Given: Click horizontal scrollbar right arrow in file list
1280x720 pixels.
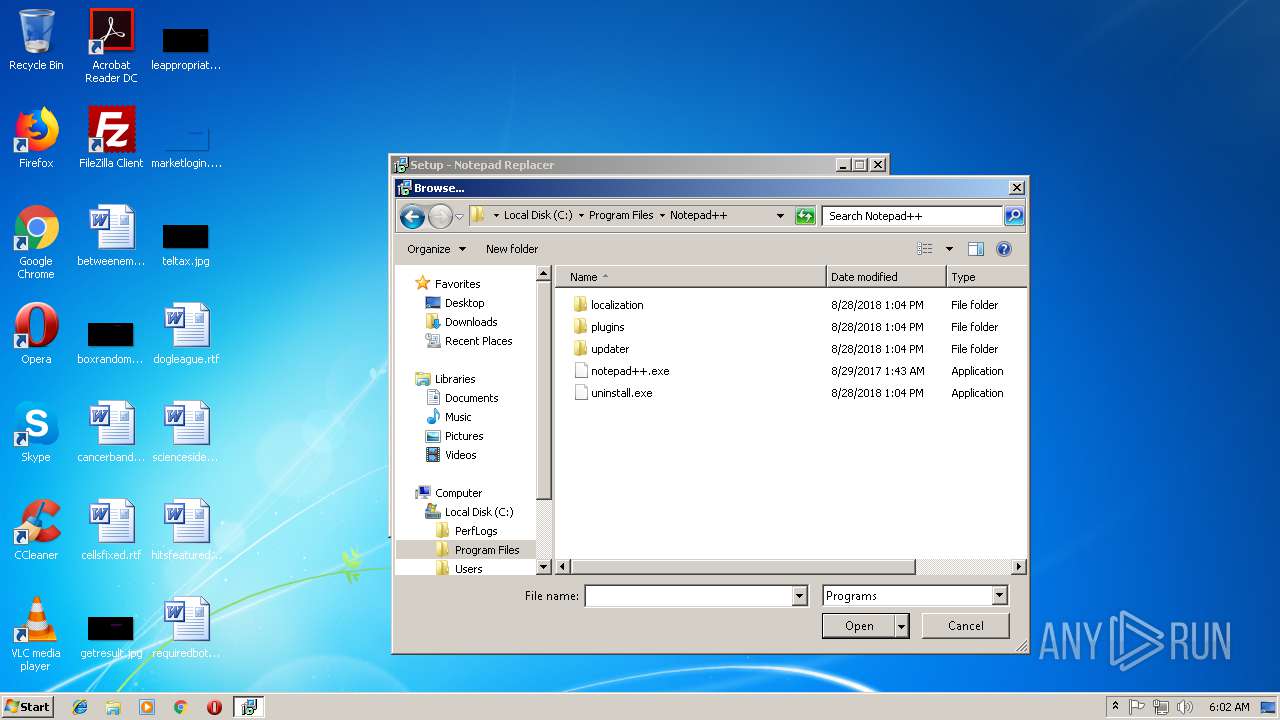Looking at the screenshot, I should click(x=1018, y=567).
